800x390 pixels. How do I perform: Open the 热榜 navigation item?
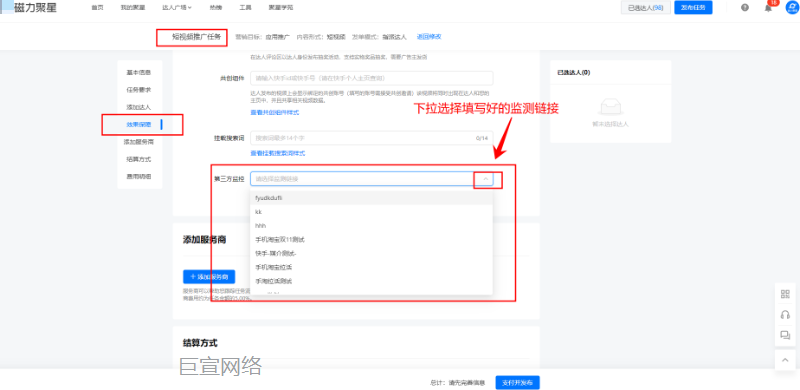click(x=215, y=8)
